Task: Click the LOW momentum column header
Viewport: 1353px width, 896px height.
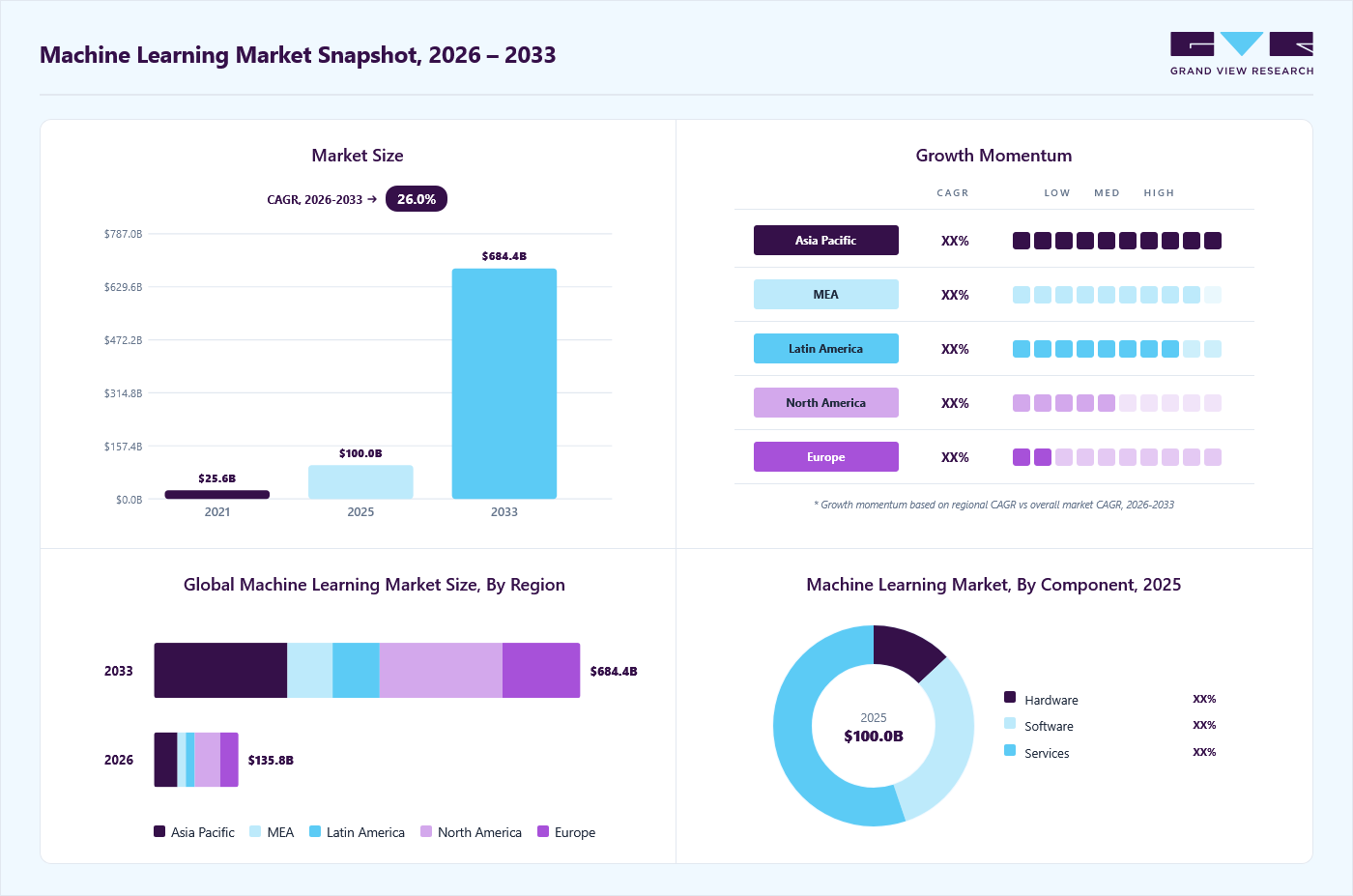Action: pos(1057,193)
